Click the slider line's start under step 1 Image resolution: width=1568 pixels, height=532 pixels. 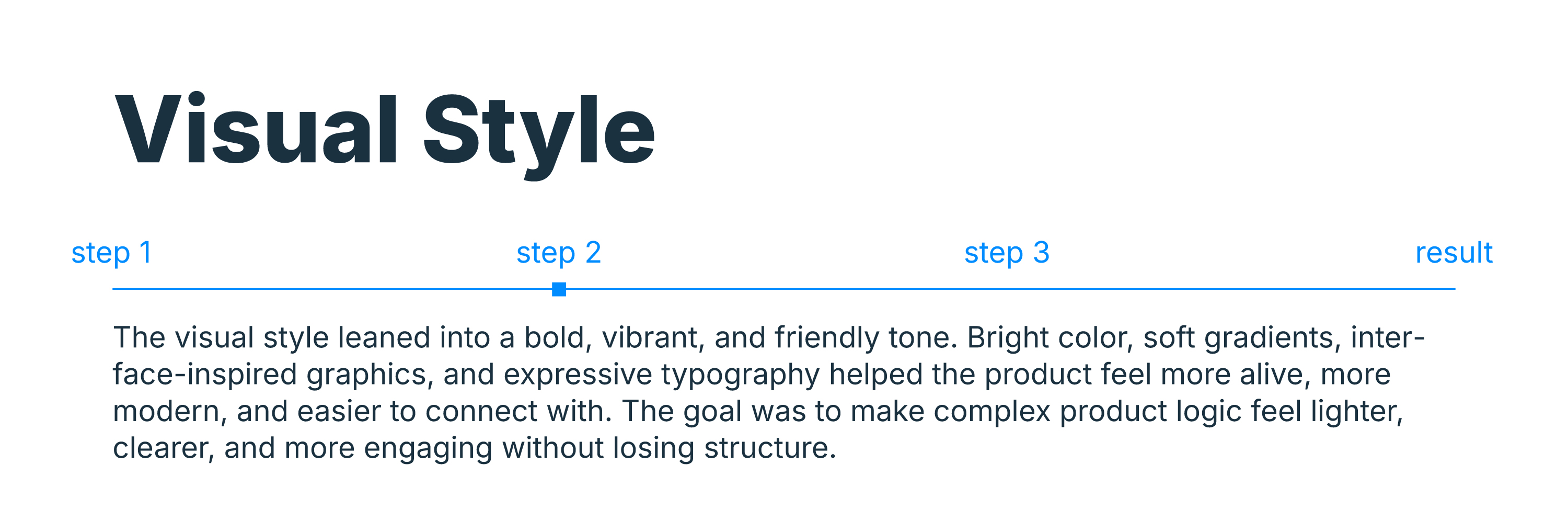116,289
